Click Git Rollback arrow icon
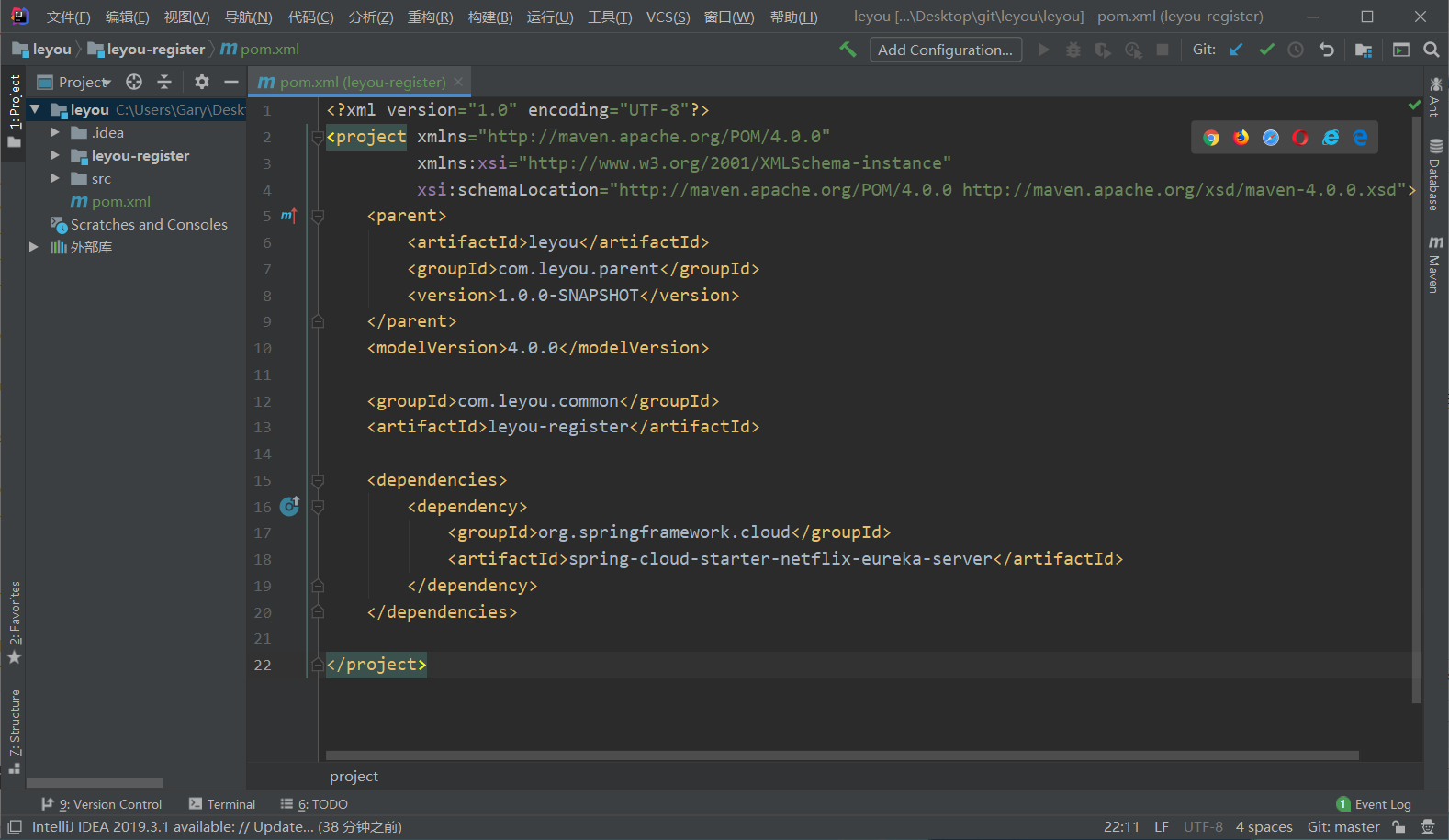Screen dimensions: 1449x840 point(1326,50)
